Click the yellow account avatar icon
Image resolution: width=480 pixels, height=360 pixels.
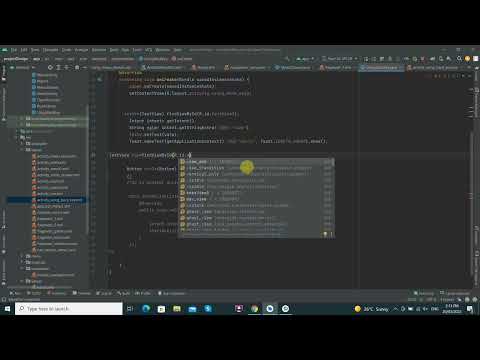point(467,59)
